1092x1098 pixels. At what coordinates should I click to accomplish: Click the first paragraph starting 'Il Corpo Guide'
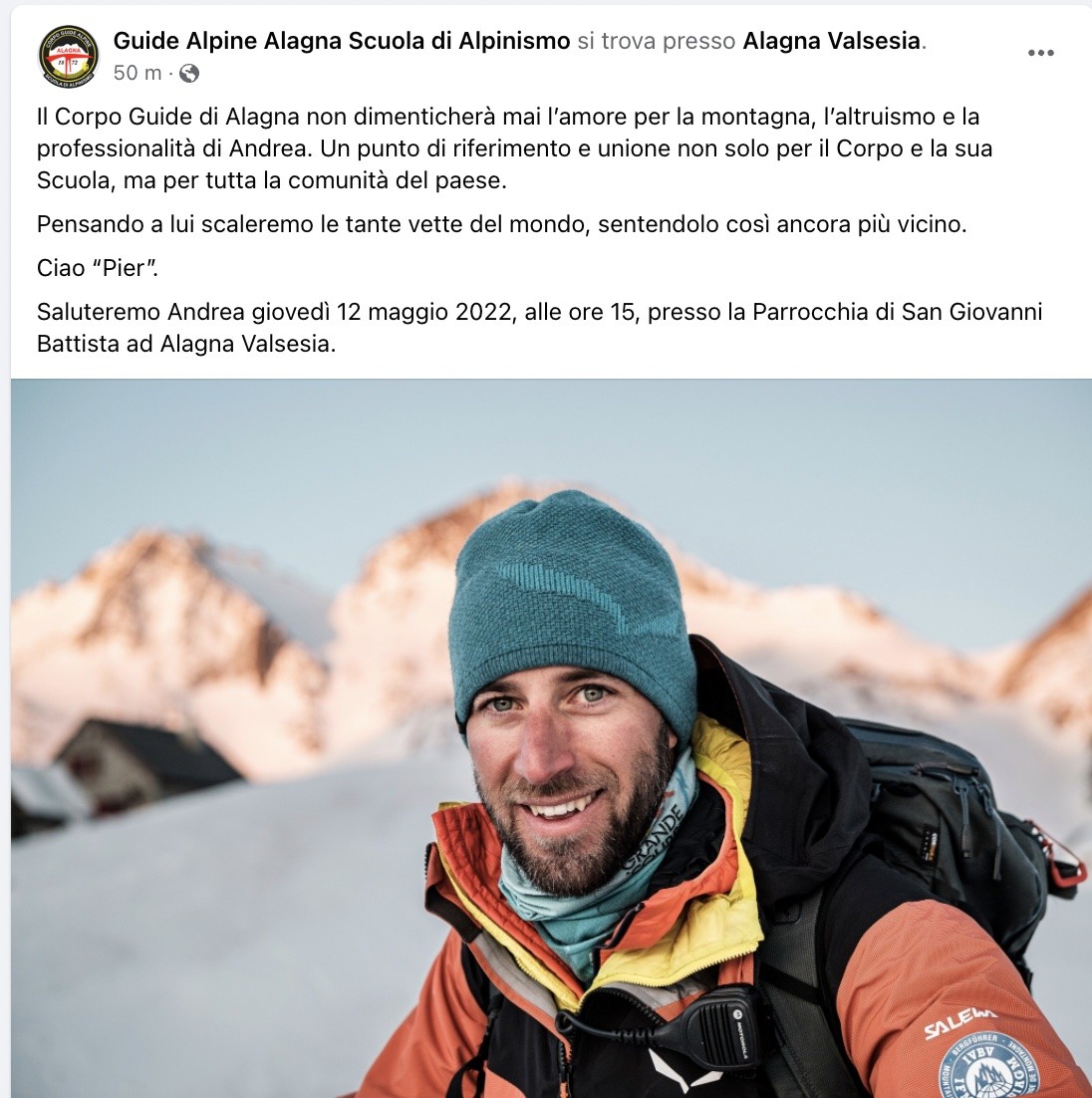pos(515,148)
